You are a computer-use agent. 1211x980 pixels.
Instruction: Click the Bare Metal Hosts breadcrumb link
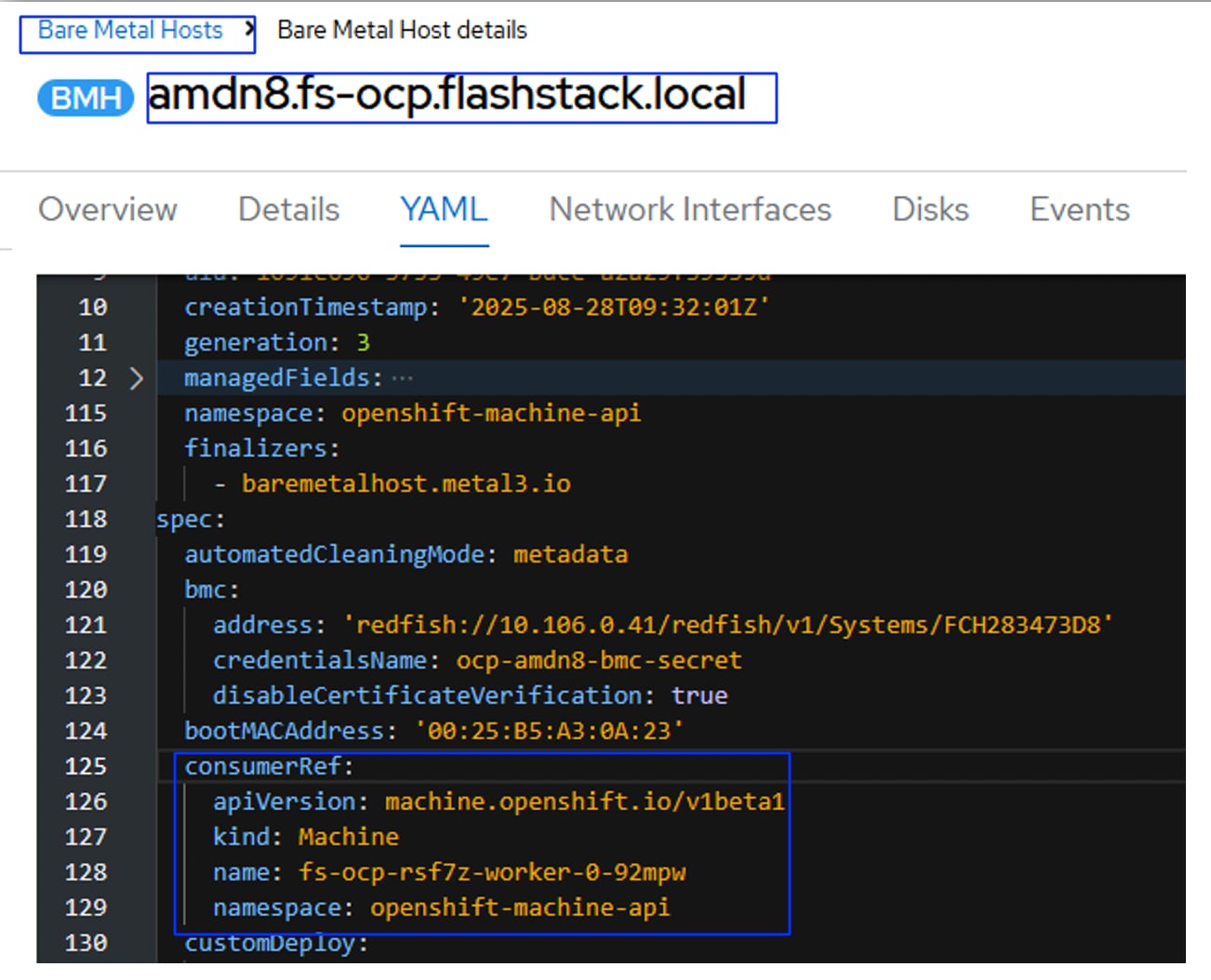[x=130, y=31]
